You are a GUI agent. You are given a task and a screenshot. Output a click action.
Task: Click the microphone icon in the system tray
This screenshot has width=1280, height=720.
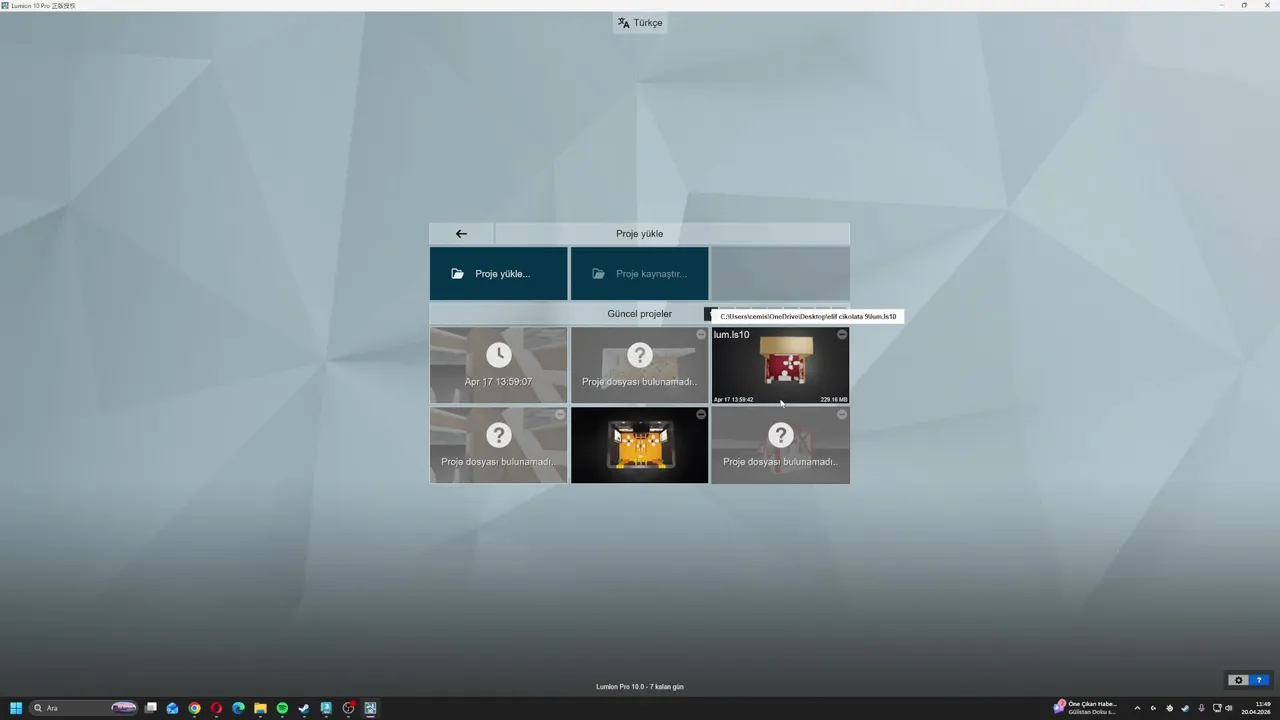[x=1201, y=708]
